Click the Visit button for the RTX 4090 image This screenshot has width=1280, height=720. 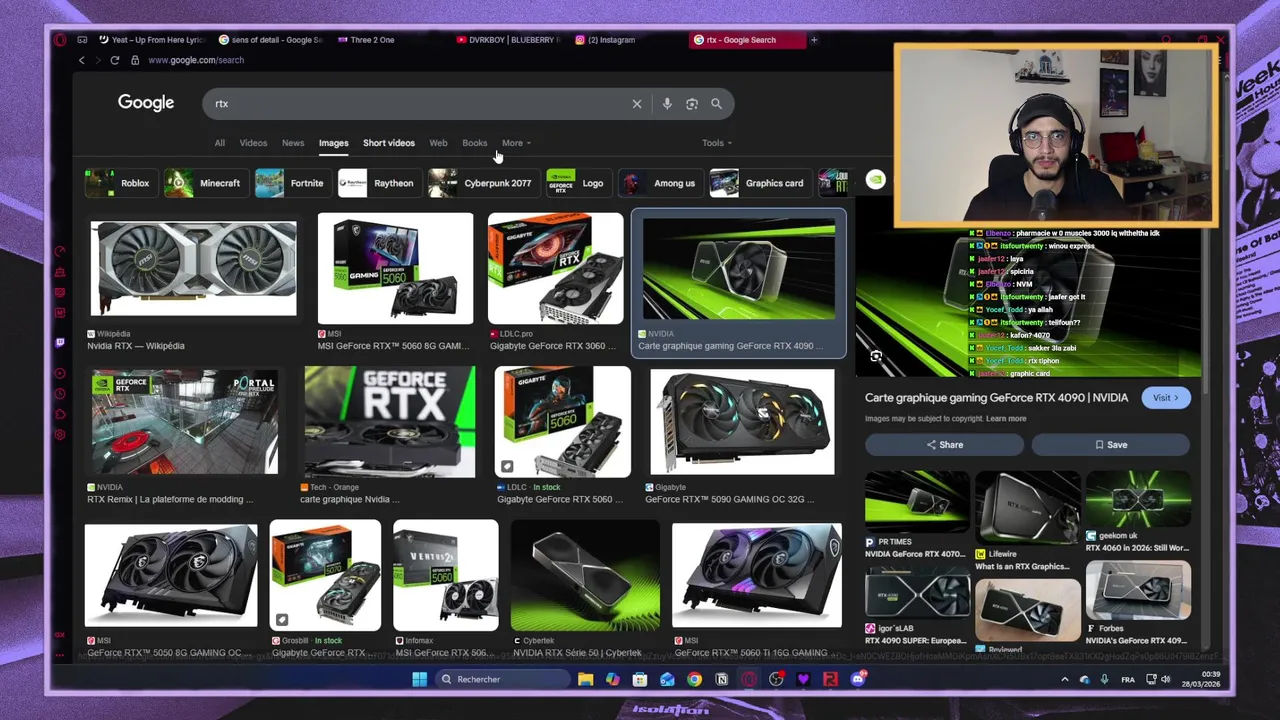1166,398
